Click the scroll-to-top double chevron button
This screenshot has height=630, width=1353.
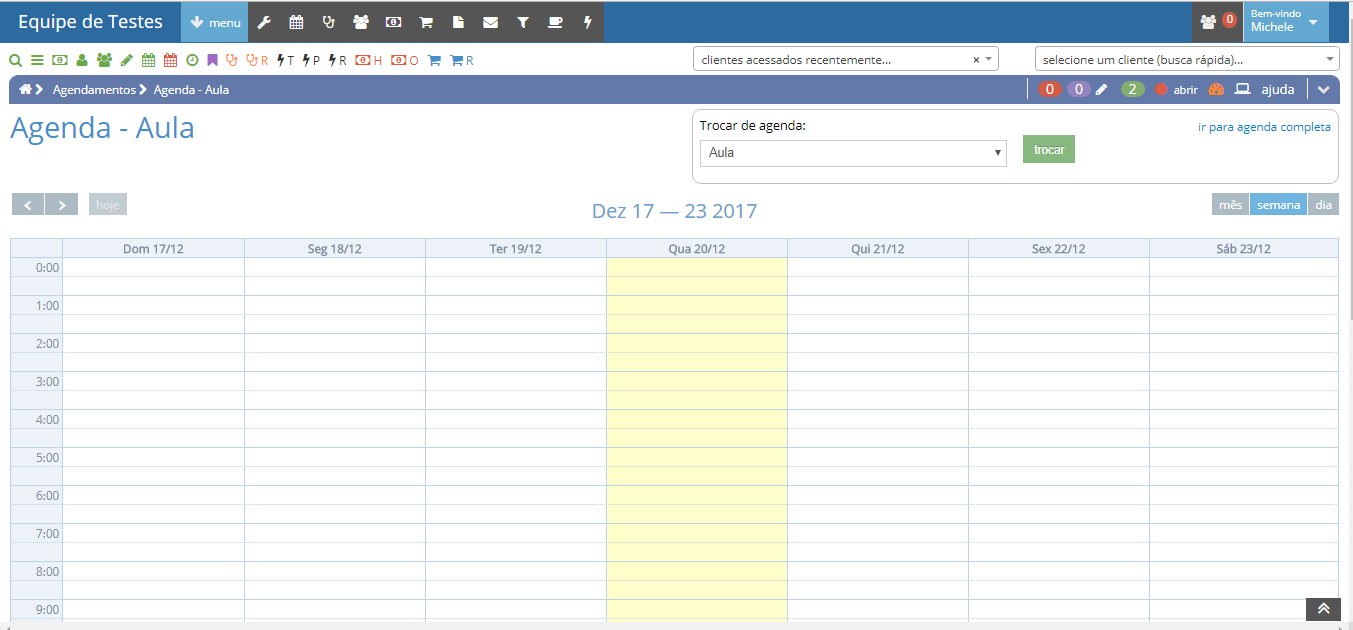[1322, 609]
